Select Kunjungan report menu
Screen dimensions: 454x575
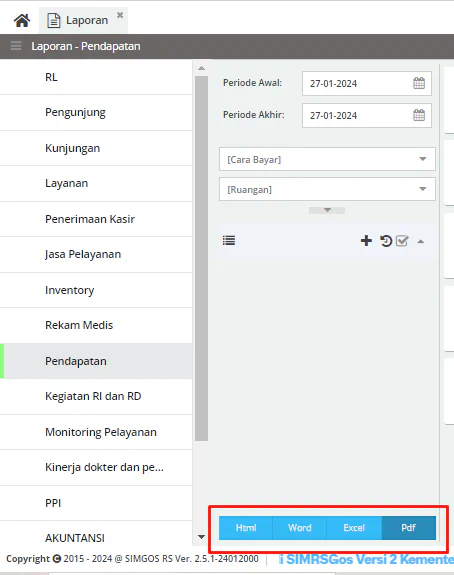96,148
